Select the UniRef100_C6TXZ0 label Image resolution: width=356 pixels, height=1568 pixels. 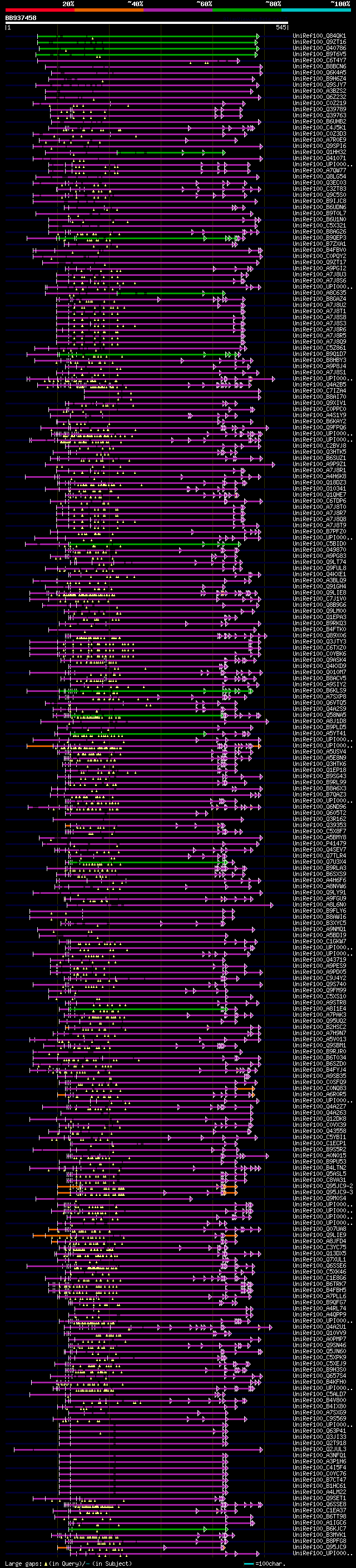click(x=319, y=647)
